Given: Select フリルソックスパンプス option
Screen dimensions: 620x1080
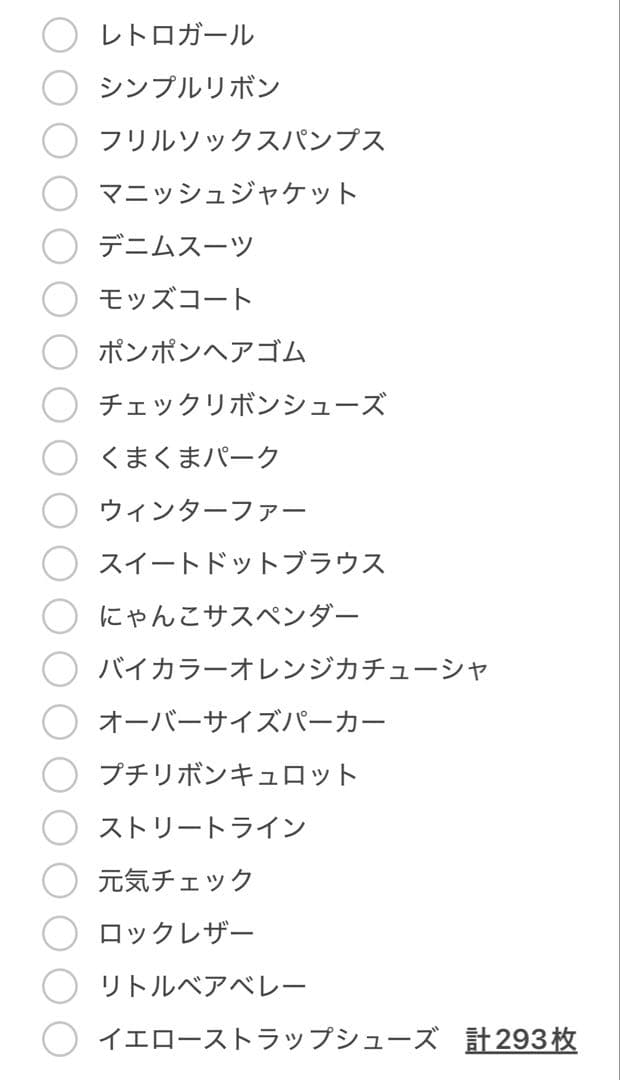Looking at the screenshot, I should (x=58, y=141).
